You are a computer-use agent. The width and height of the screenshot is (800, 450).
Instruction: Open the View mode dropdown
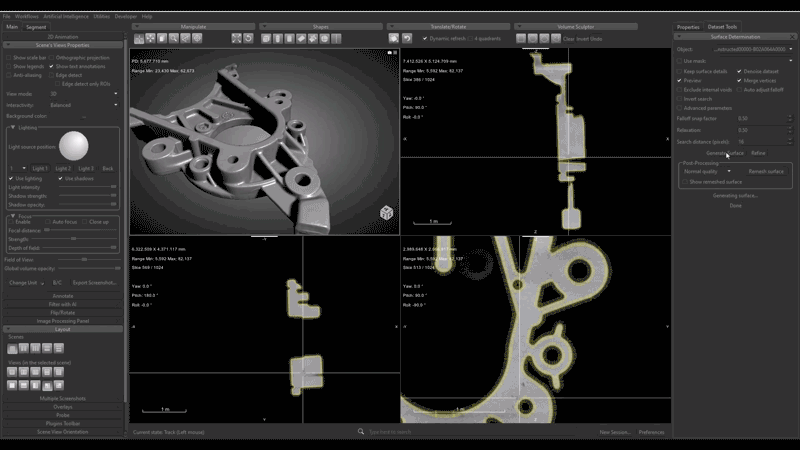pyautogui.click(x=84, y=94)
